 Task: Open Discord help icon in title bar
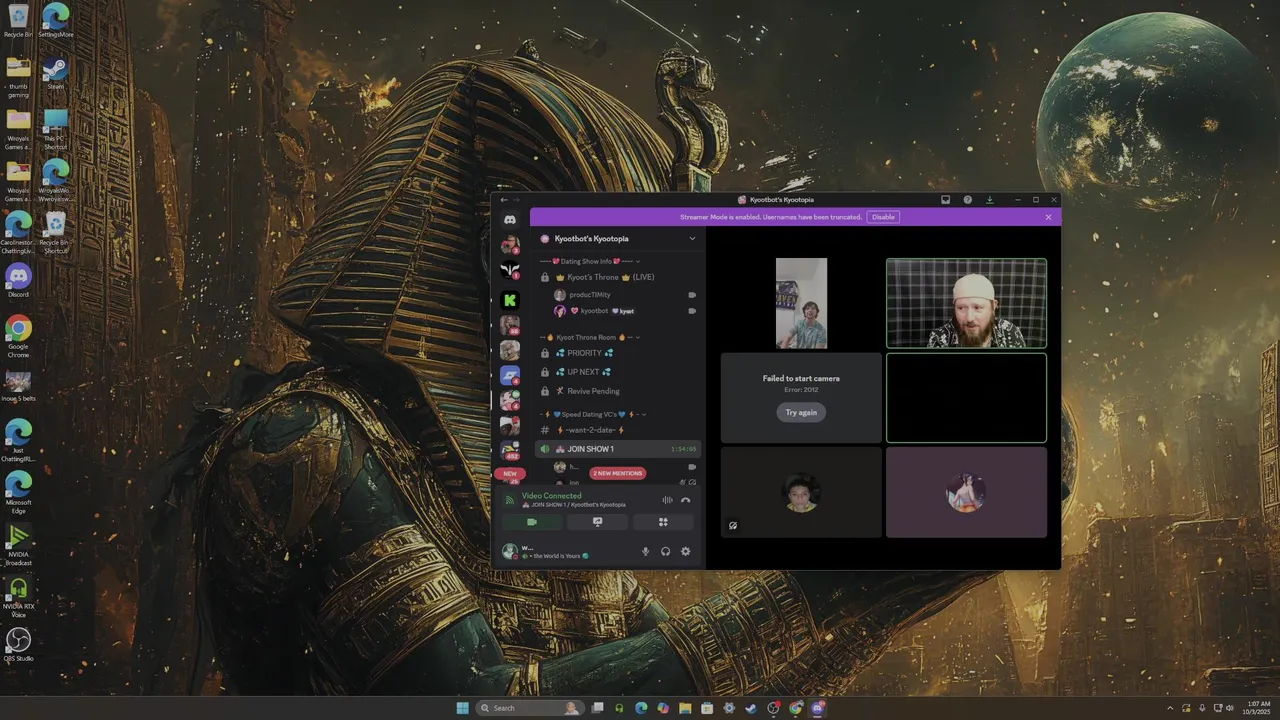click(967, 200)
